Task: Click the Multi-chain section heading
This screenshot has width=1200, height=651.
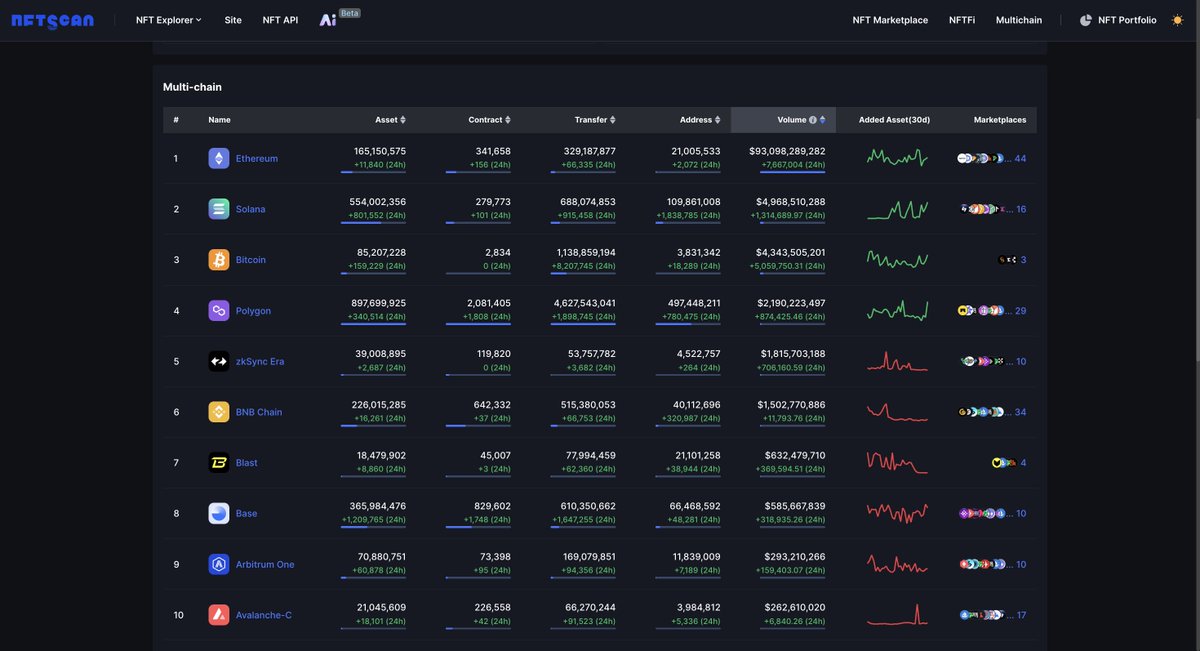Action: pos(192,87)
